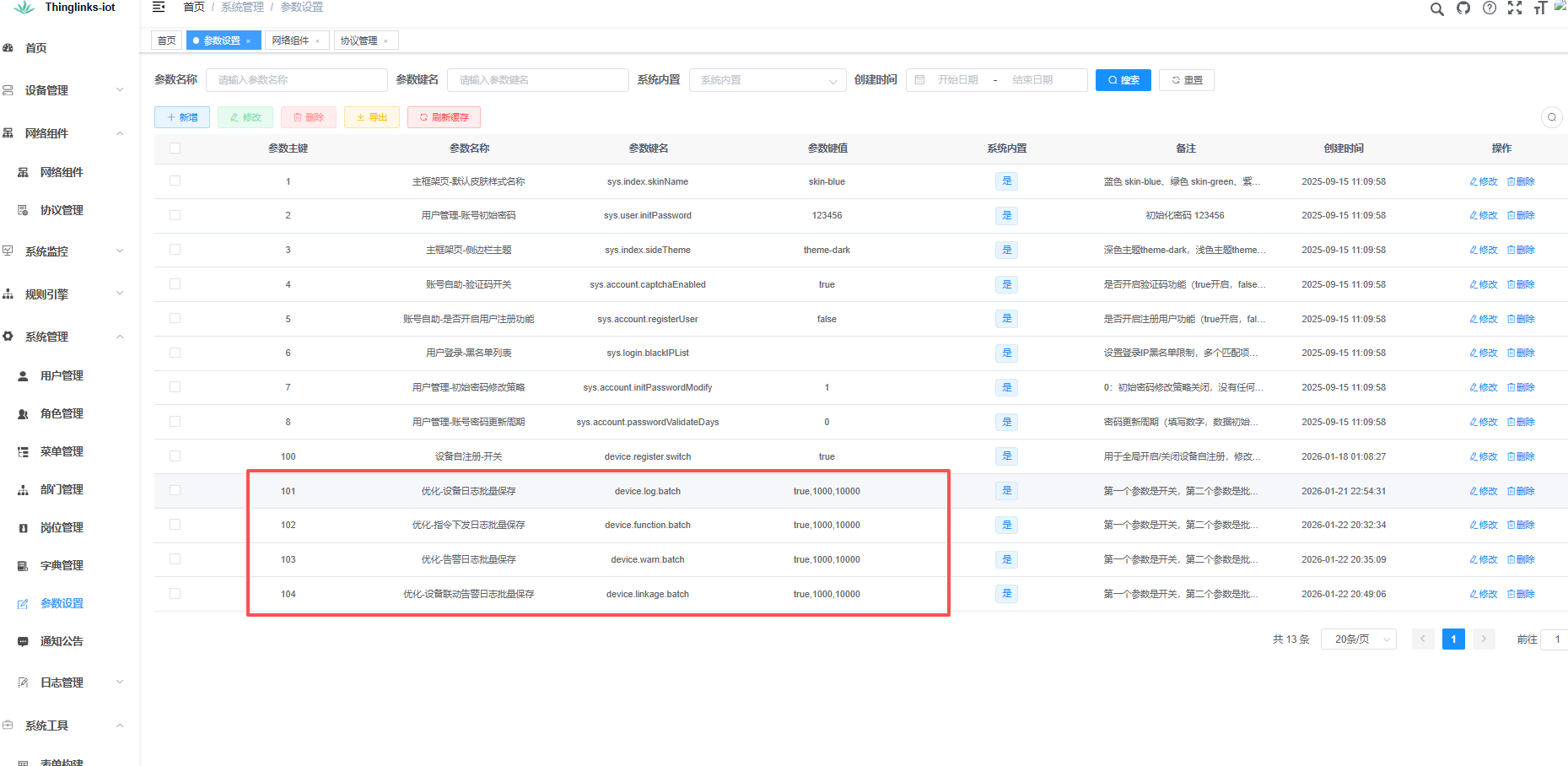Collapse the sidebar with hamburger icon
1568x766 pixels.
click(x=159, y=8)
